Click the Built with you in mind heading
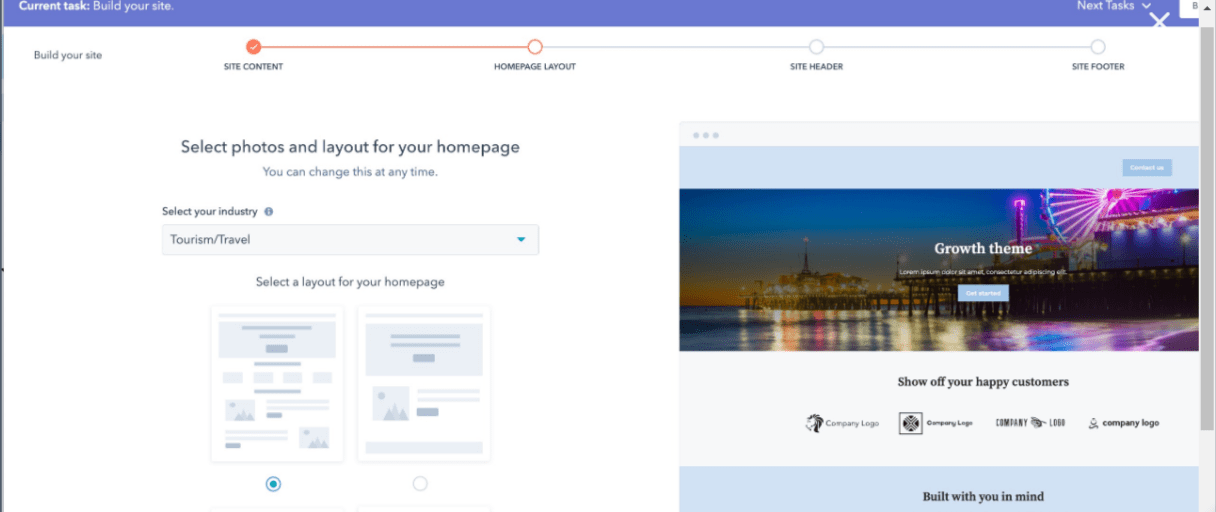The image size is (1216, 512). point(983,496)
